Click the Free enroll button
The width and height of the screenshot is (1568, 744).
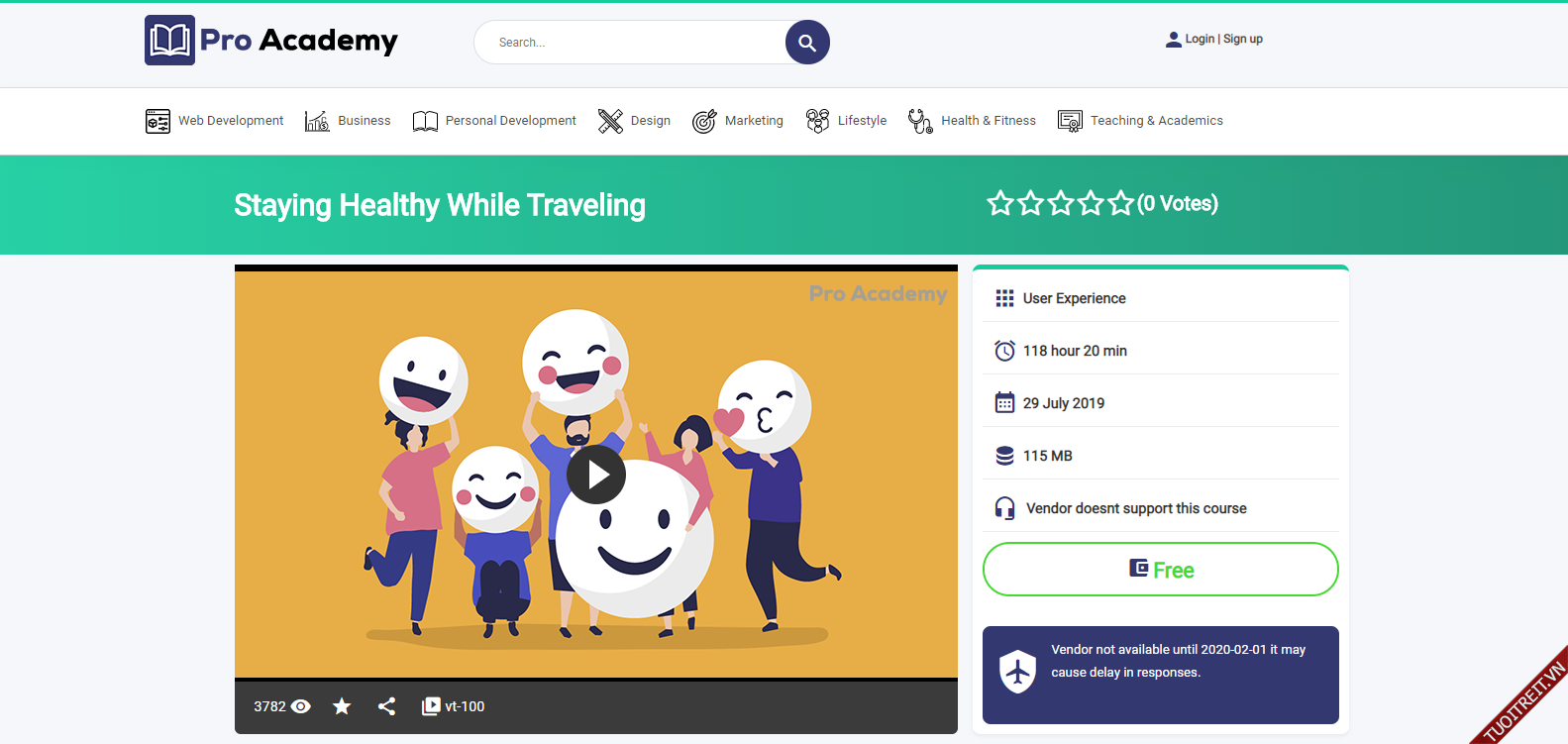click(1160, 570)
